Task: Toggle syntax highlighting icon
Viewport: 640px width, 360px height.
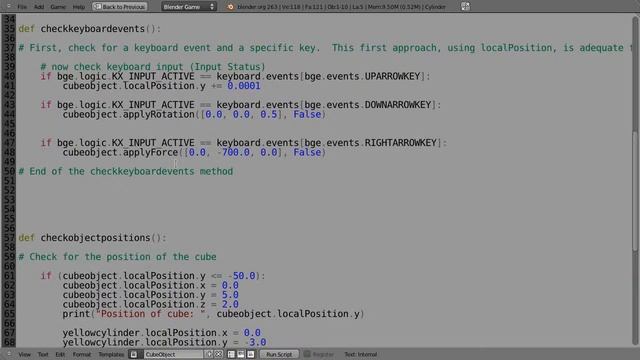Action: point(251,354)
